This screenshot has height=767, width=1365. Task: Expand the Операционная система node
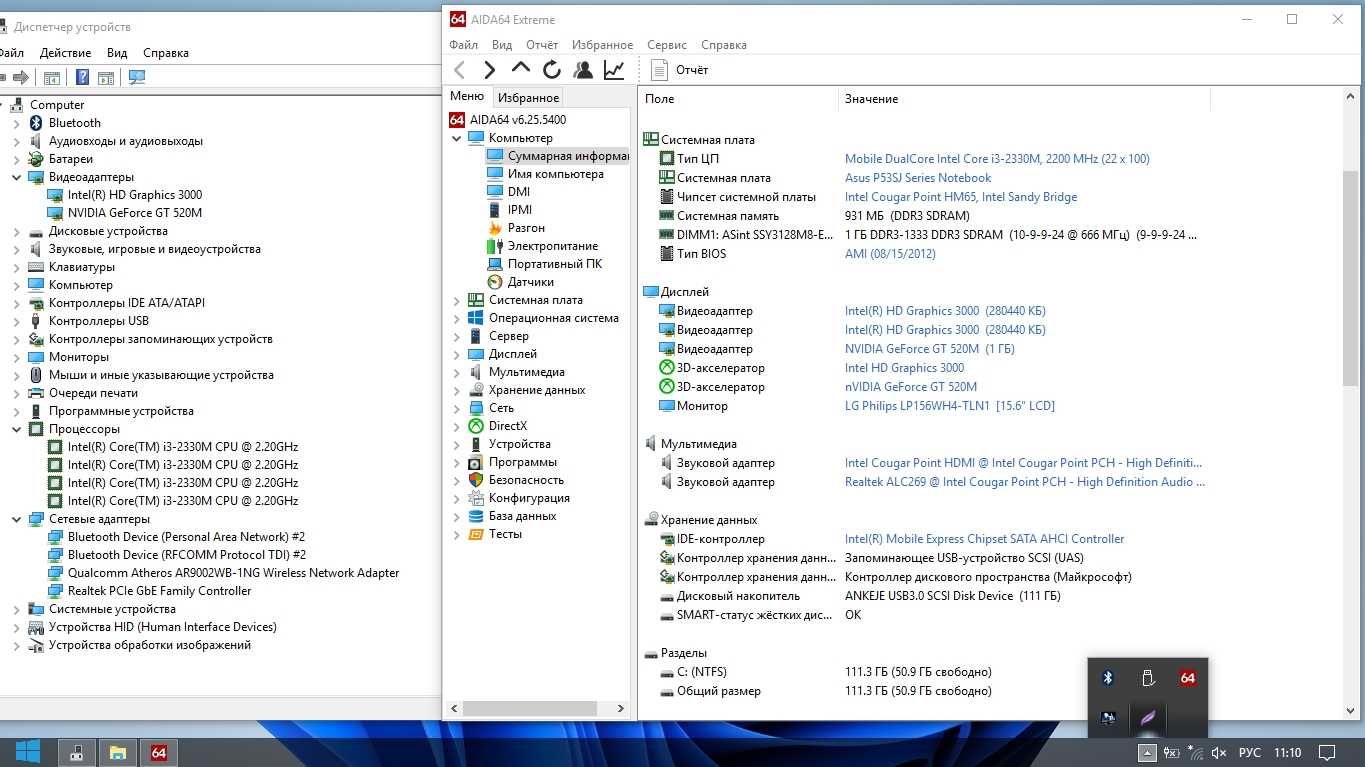[457, 318]
